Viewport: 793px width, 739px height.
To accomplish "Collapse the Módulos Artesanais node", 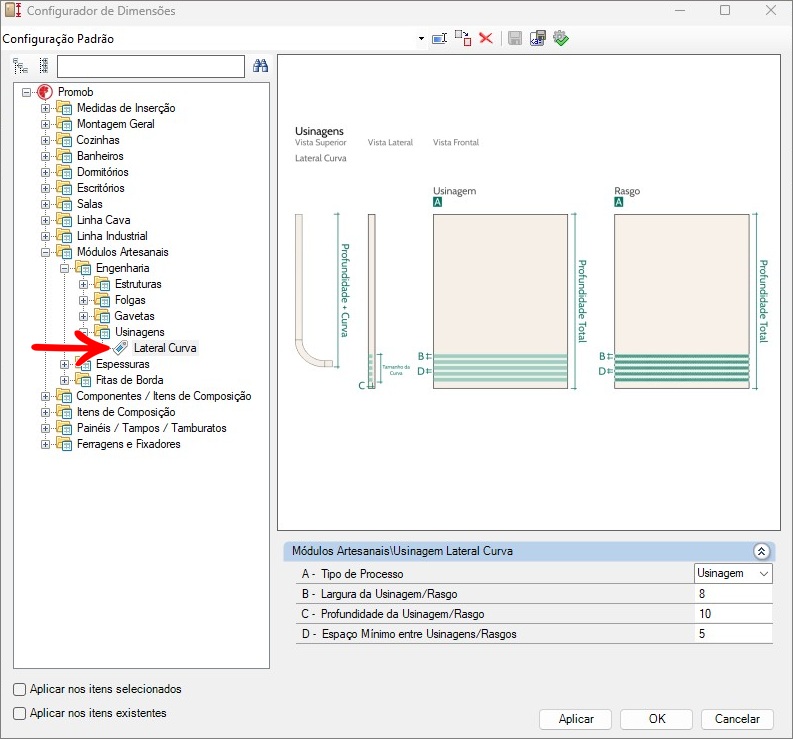I will [46, 252].
